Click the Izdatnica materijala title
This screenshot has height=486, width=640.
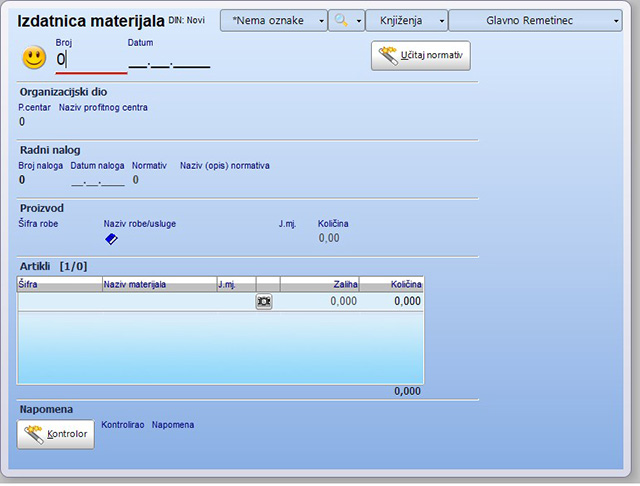[91, 21]
